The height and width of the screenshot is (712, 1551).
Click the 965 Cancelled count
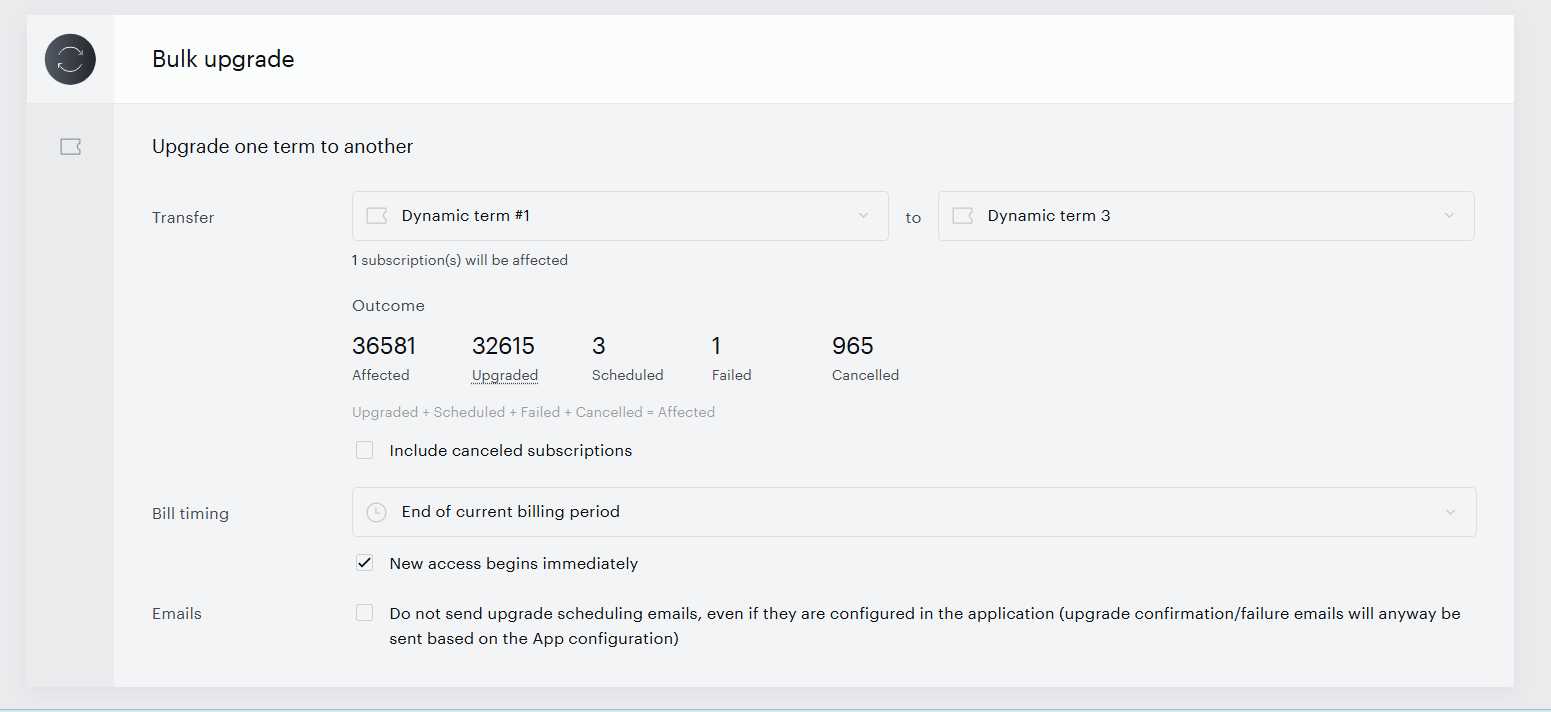853,346
